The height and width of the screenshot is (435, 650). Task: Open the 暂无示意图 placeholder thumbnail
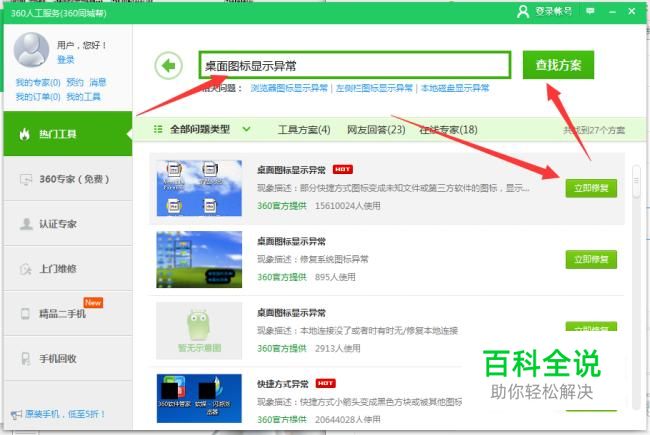199,331
